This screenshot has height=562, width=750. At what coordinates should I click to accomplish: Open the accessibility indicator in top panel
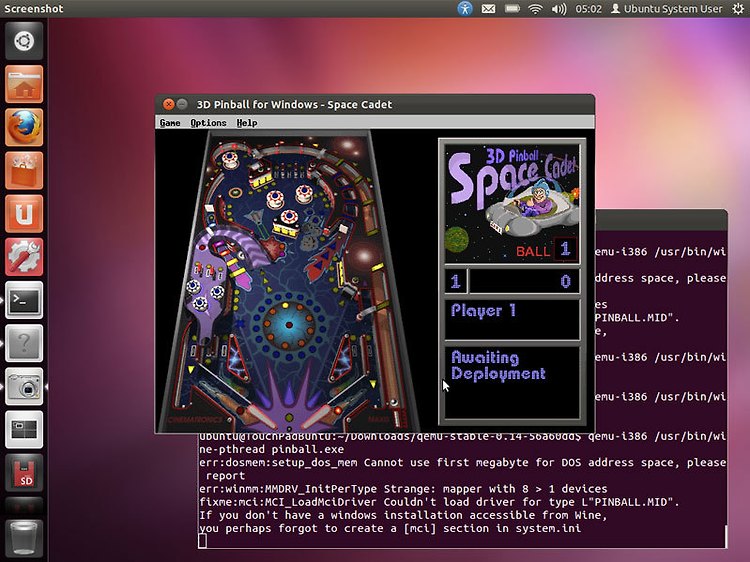(x=464, y=8)
